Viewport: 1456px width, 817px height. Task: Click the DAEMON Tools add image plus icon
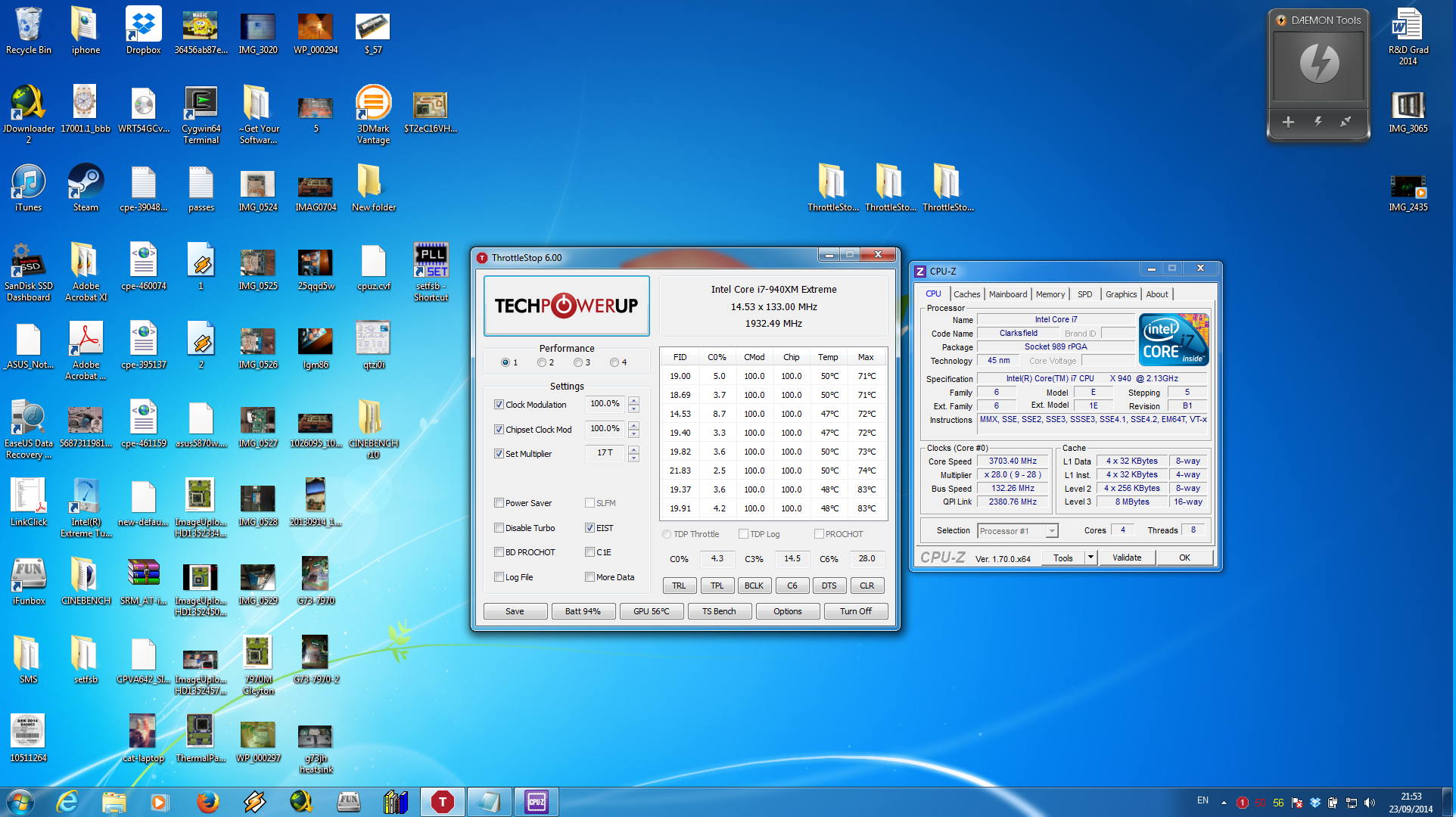pos(1288,122)
